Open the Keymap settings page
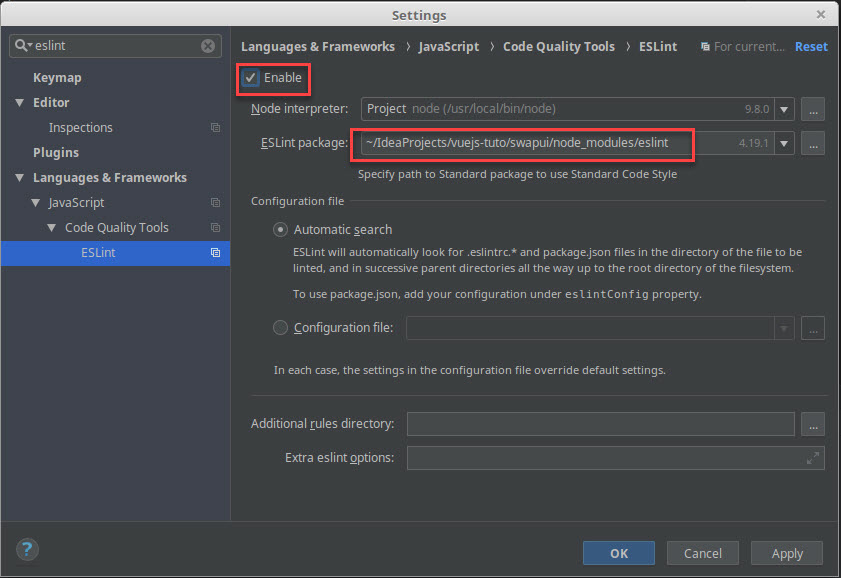This screenshot has height=578, width=841. pyautogui.click(x=57, y=78)
